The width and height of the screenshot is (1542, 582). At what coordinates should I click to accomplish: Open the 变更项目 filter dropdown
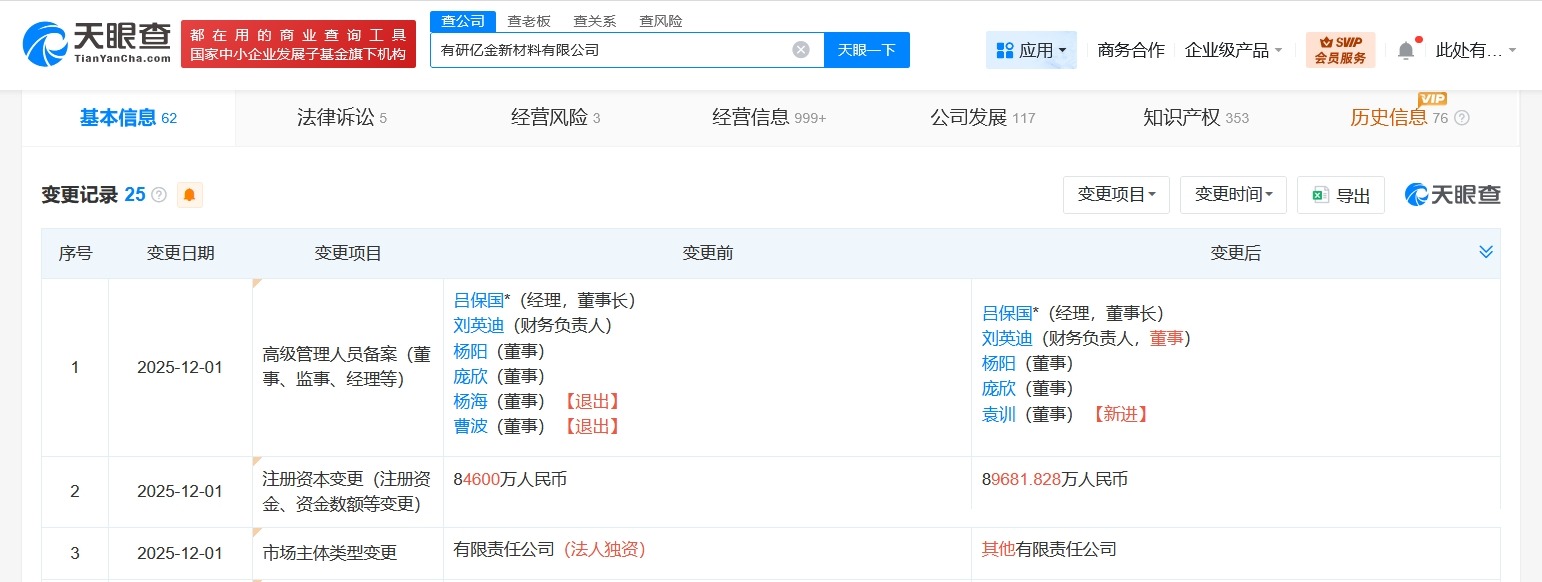(x=1116, y=195)
